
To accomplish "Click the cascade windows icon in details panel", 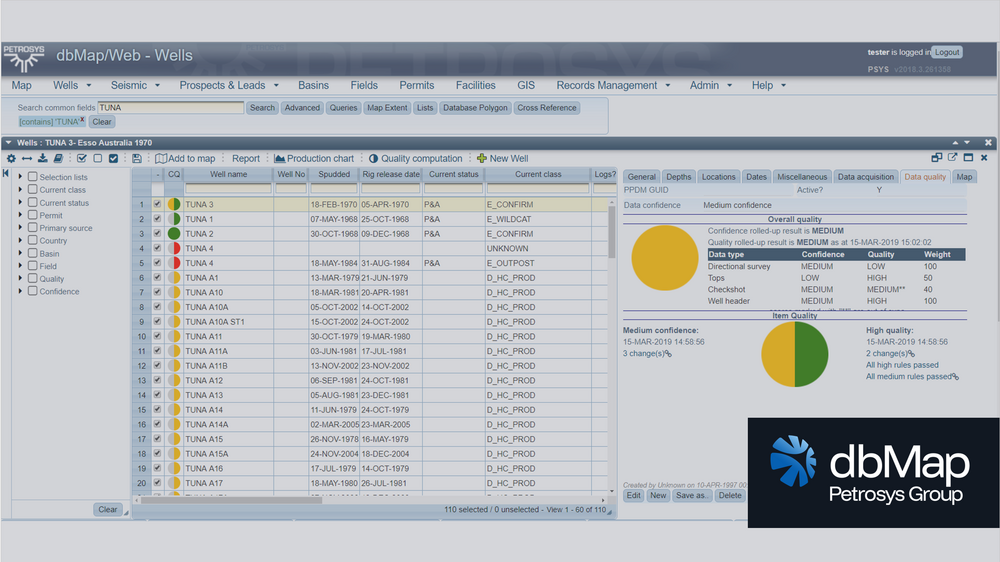I will (937, 158).
